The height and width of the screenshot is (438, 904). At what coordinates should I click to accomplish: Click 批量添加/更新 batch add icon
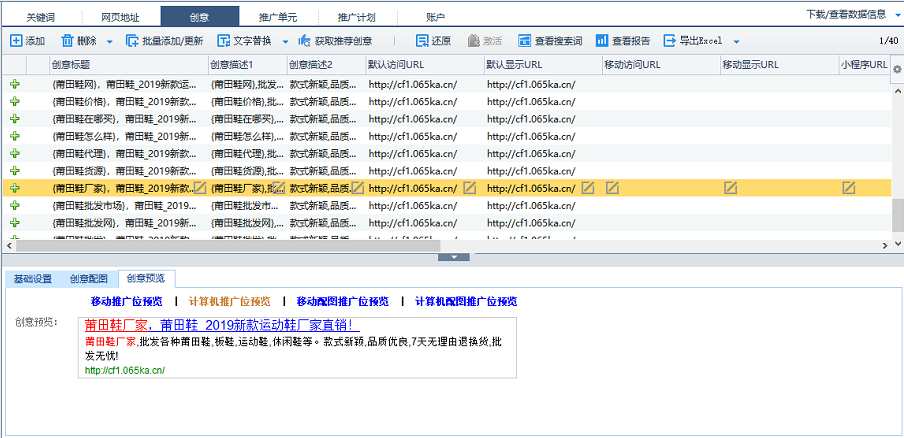(x=133, y=41)
